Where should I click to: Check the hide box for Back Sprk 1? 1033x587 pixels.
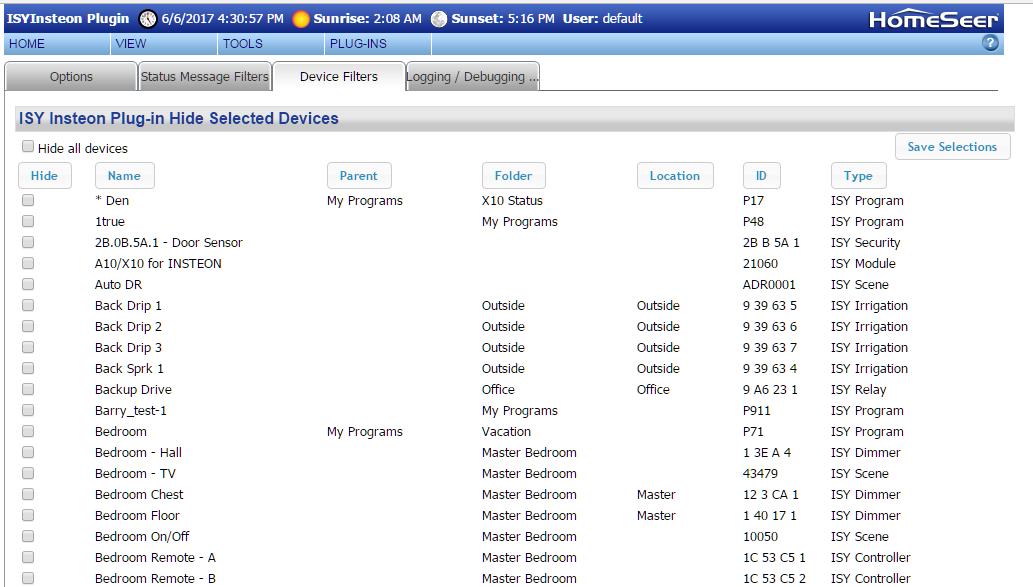pyautogui.click(x=28, y=368)
